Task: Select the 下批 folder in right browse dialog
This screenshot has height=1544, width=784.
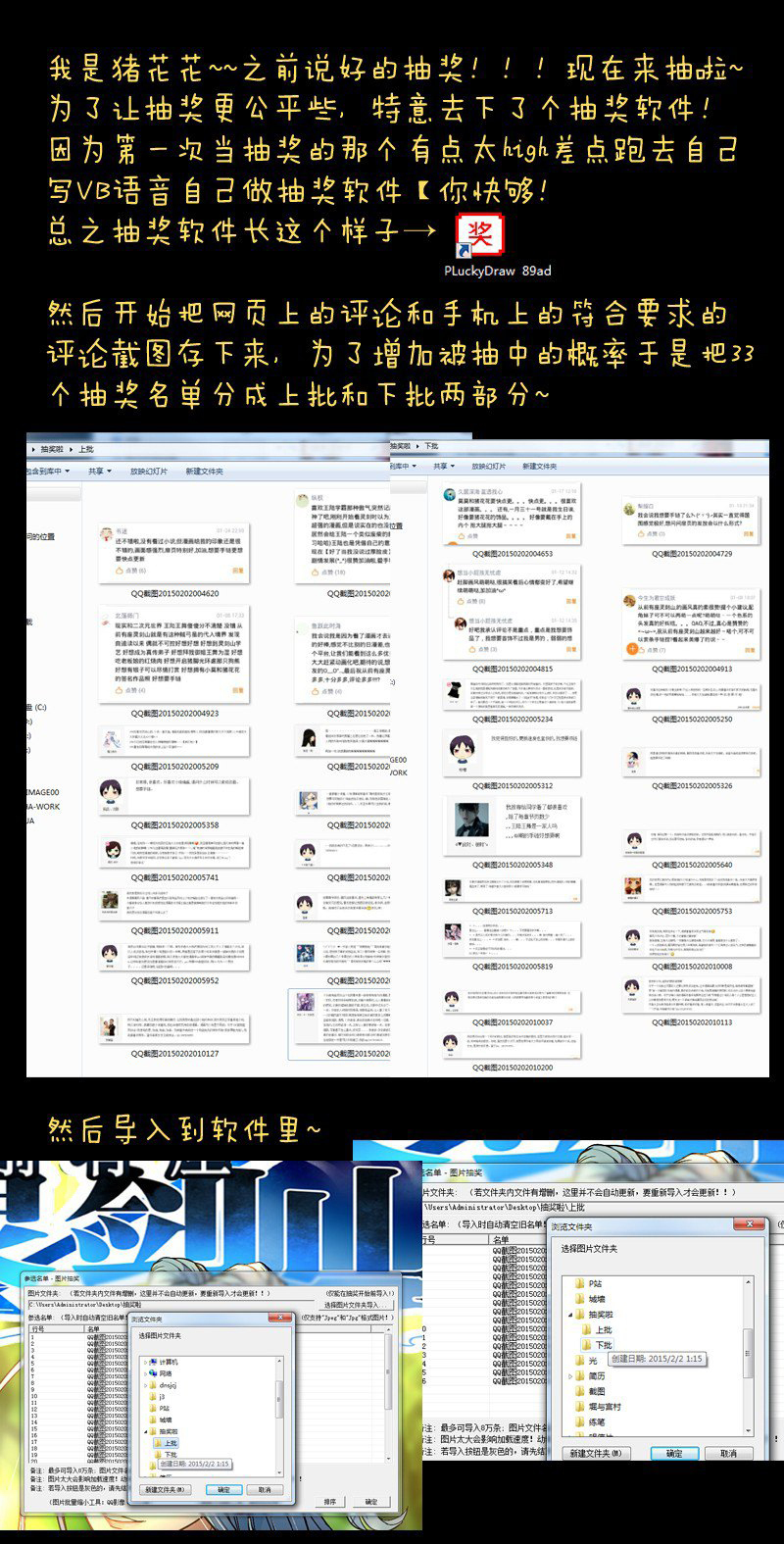Action: click(x=604, y=1345)
